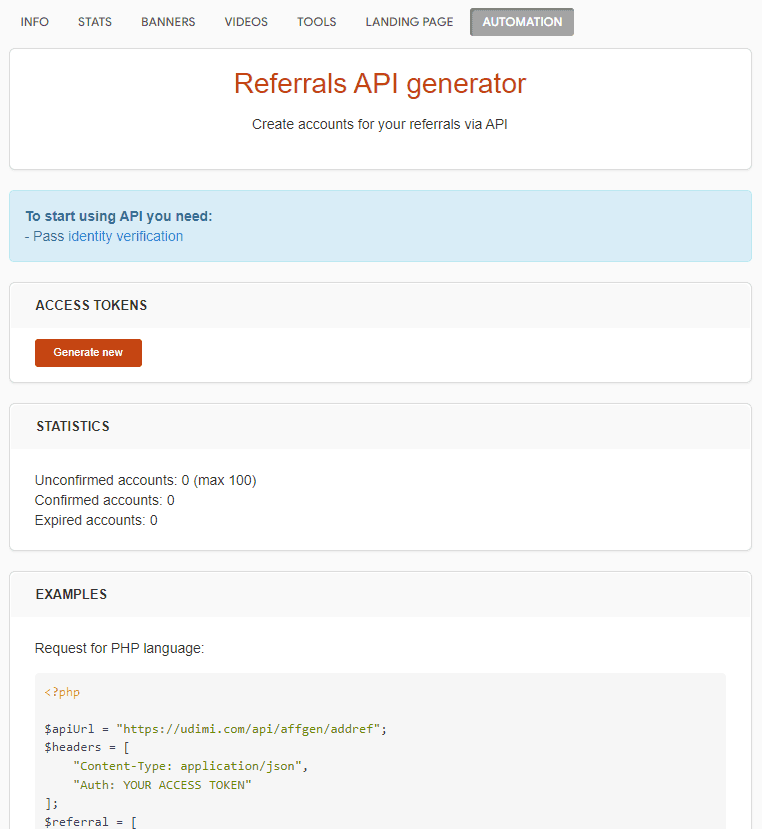This screenshot has height=829, width=762.
Task: Open the LANDING PAGE tab
Action: pos(409,22)
